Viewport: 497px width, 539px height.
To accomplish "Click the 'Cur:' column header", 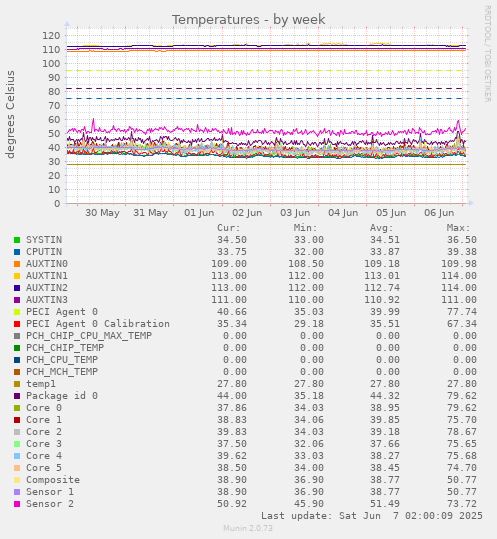I will (x=229, y=228).
